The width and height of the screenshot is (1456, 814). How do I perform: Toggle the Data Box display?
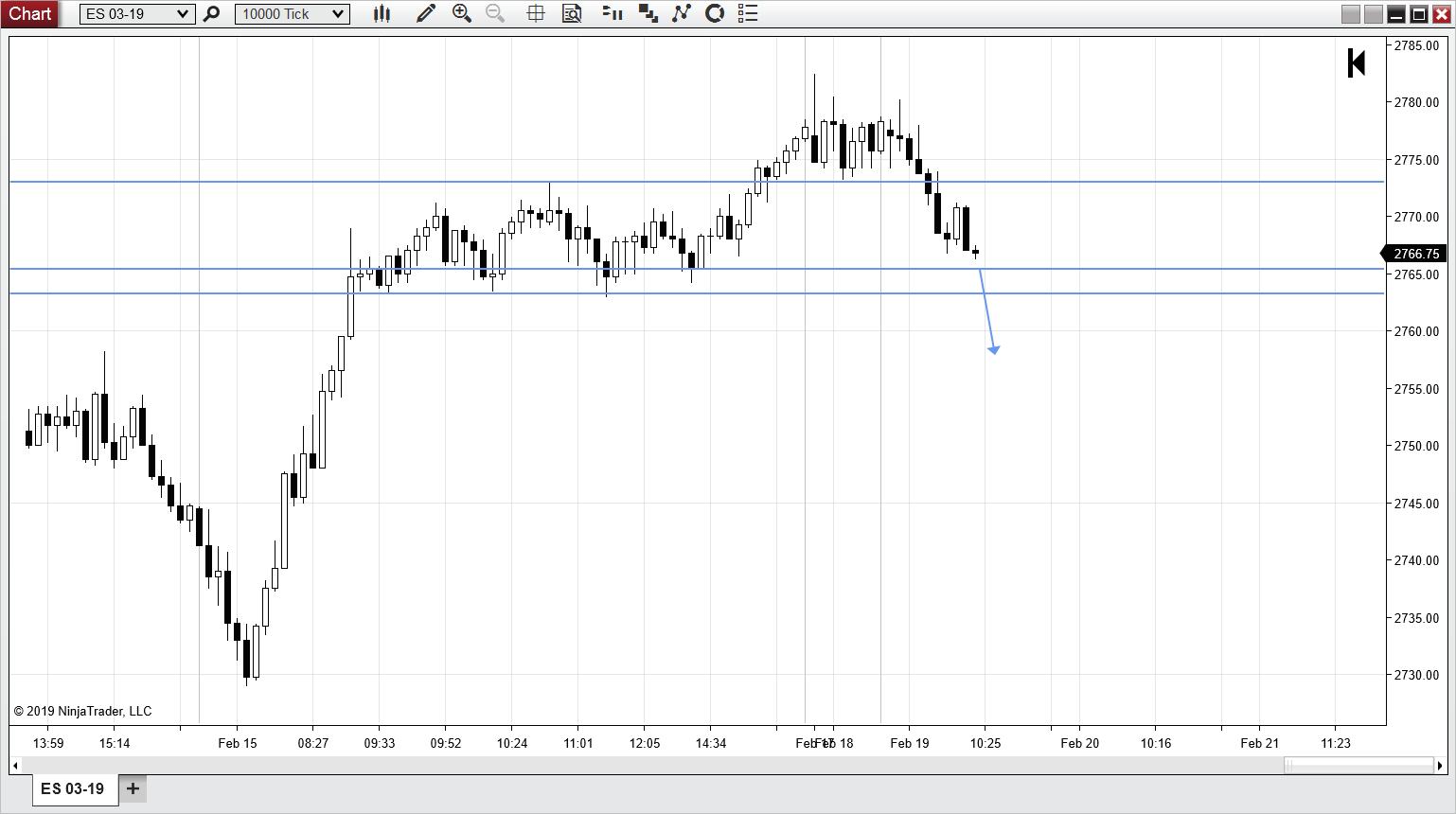tap(572, 13)
